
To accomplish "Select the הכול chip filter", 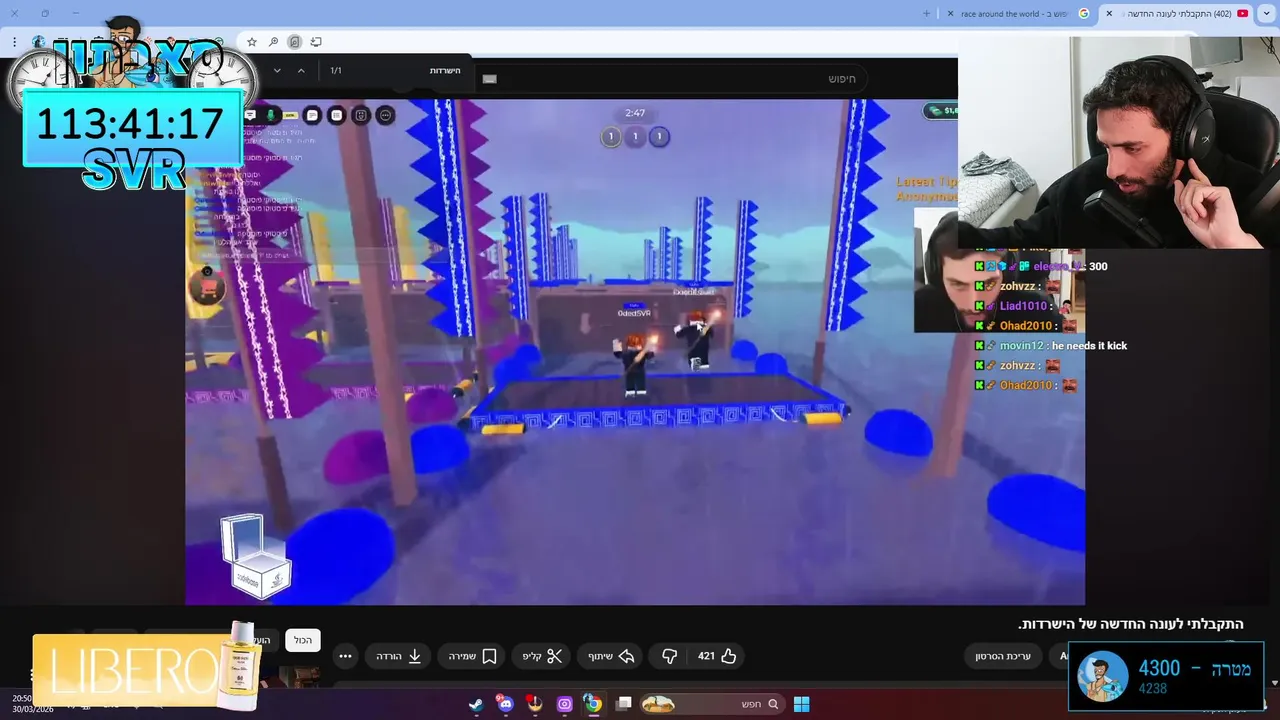I will 303,640.
